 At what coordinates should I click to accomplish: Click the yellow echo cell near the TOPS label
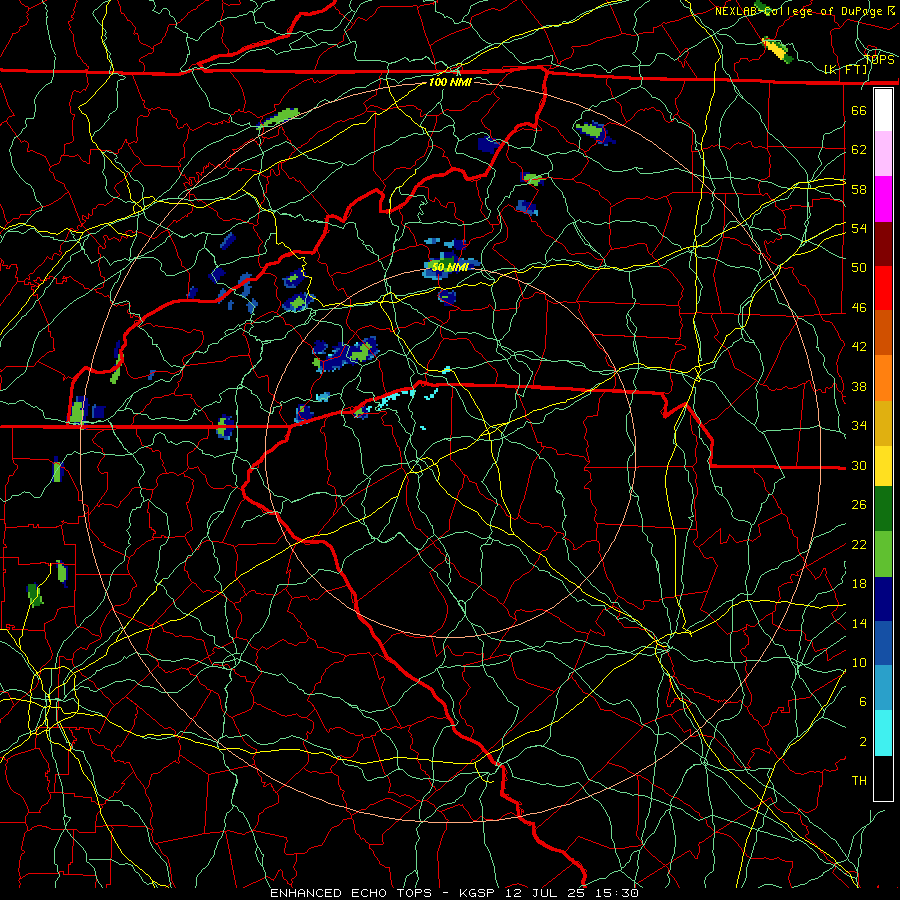776,49
